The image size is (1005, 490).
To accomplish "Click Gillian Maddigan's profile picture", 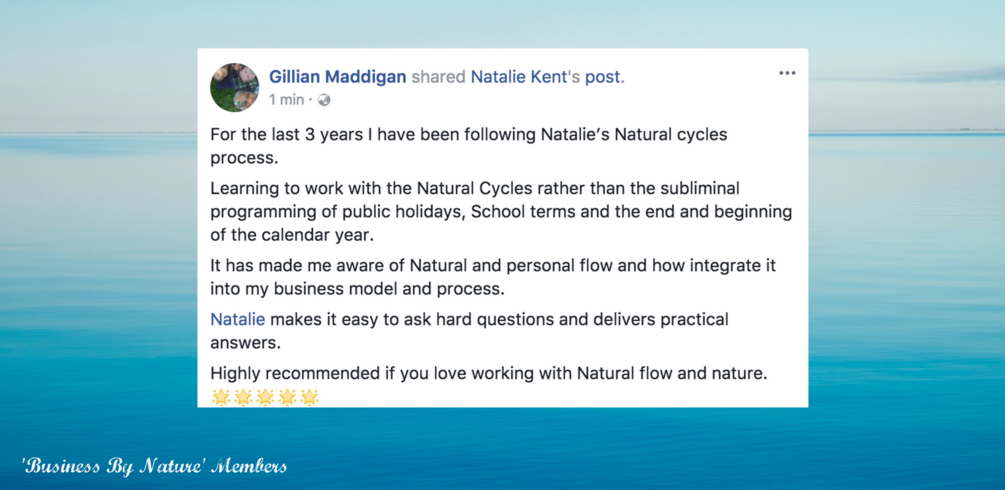I will (x=235, y=87).
